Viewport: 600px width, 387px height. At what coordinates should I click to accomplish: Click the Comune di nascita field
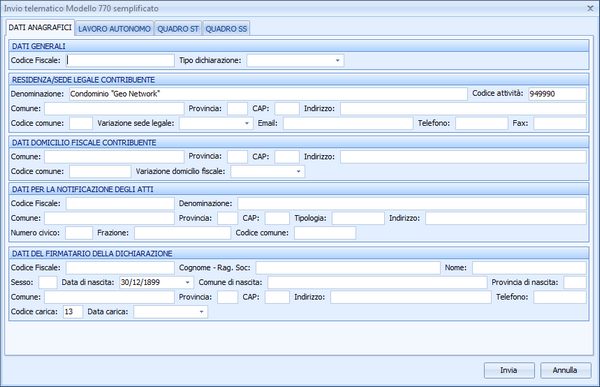(x=377, y=282)
